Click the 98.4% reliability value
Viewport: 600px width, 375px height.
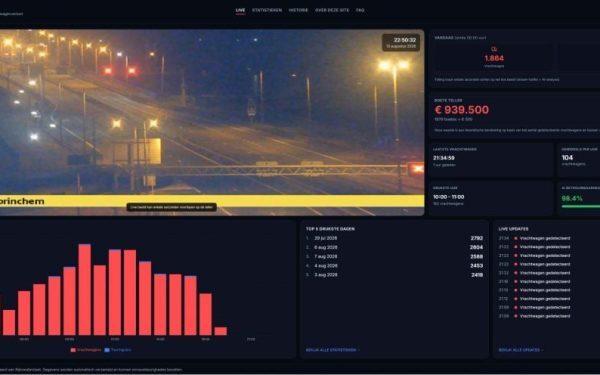click(572, 198)
